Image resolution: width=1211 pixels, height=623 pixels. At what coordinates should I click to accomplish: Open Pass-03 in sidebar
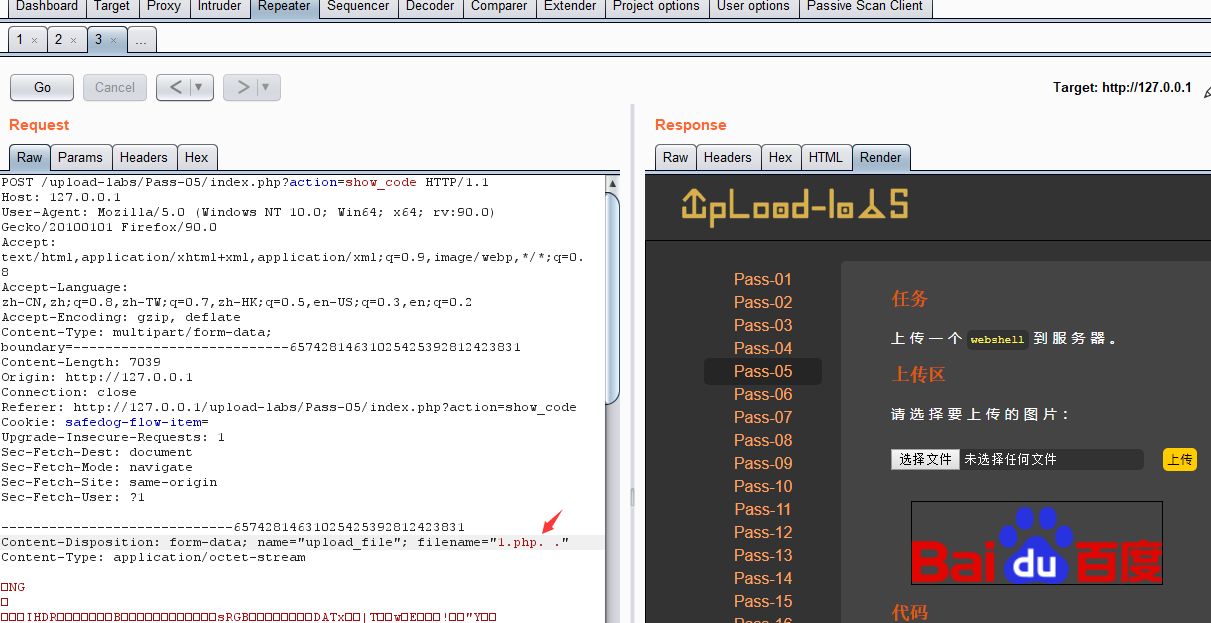coord(763,325)
